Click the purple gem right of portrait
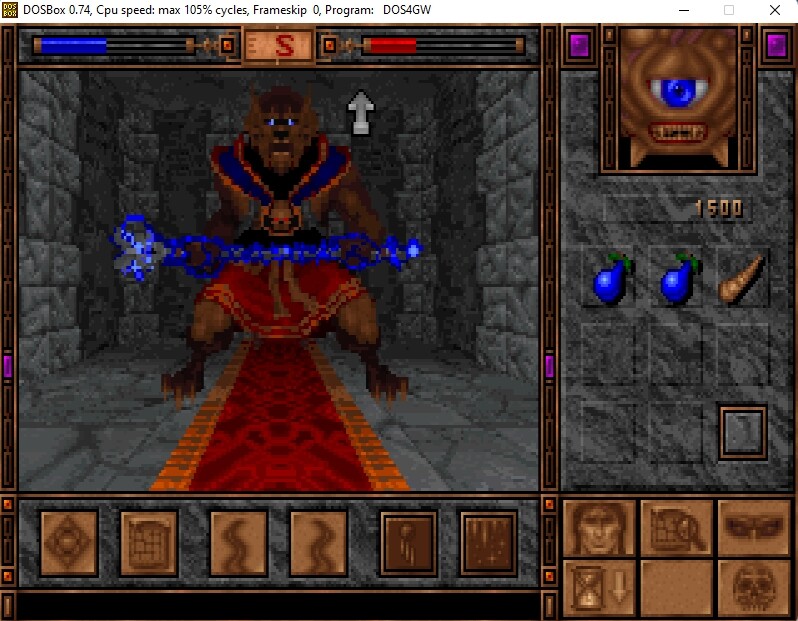This screenshot has height=621, width=798. pos(776,45)
